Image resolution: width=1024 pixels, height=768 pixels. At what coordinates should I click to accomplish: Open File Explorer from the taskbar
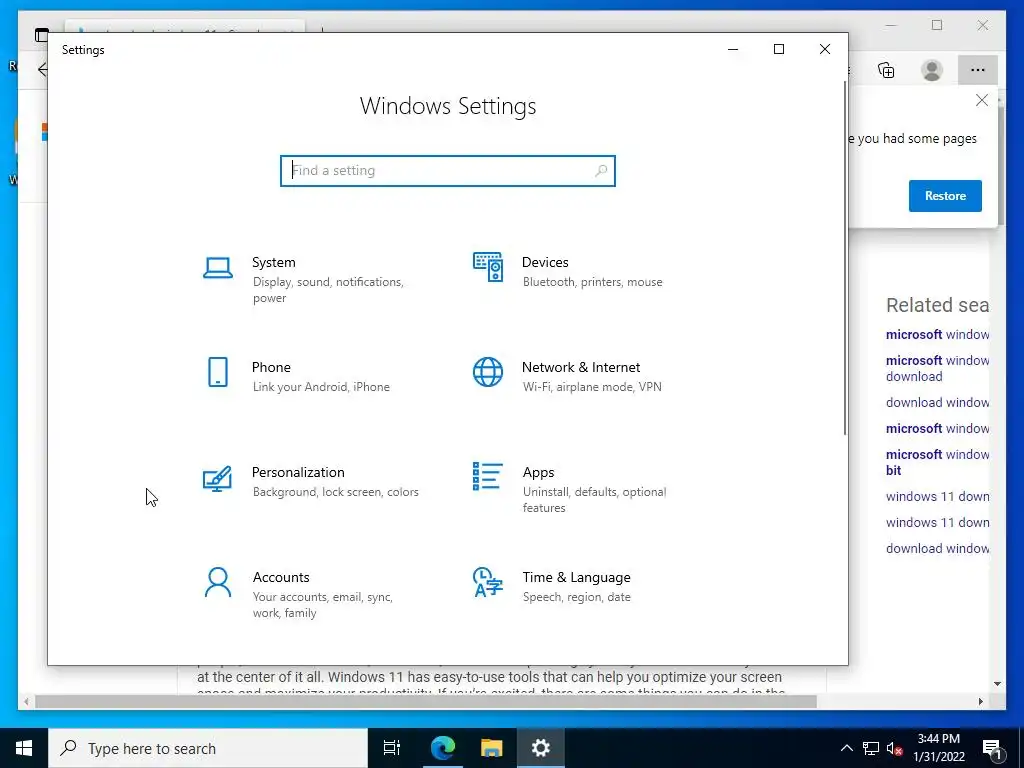[x=492, y=748]
